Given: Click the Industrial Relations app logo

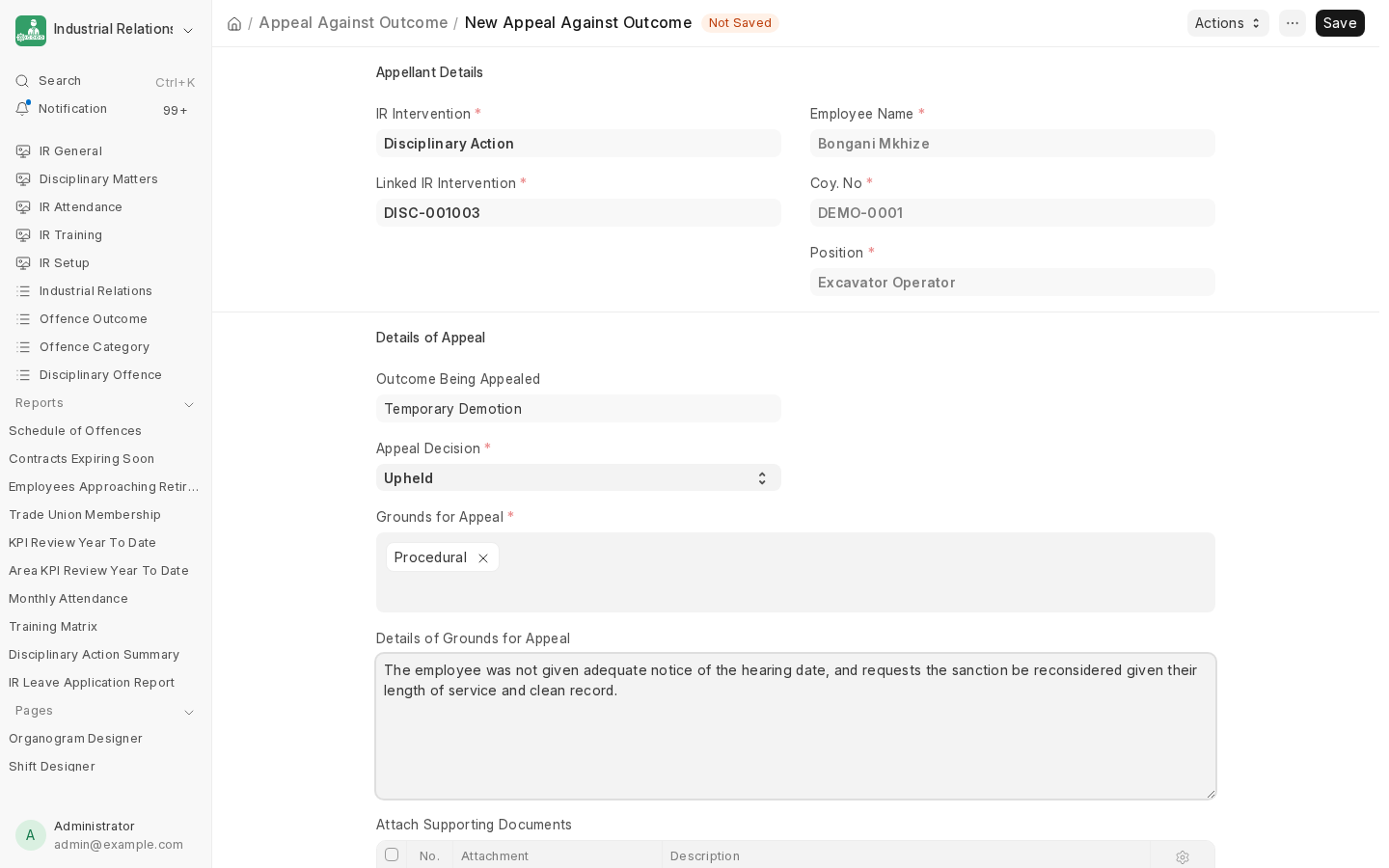Looking at the screenshot, I should pyautogui.click(x=31, y=31).
